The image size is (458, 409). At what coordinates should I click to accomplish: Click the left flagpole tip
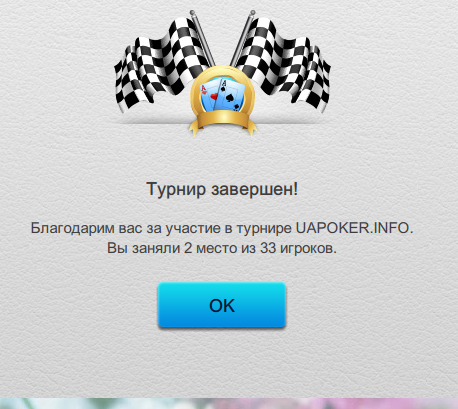pos(192,13)
